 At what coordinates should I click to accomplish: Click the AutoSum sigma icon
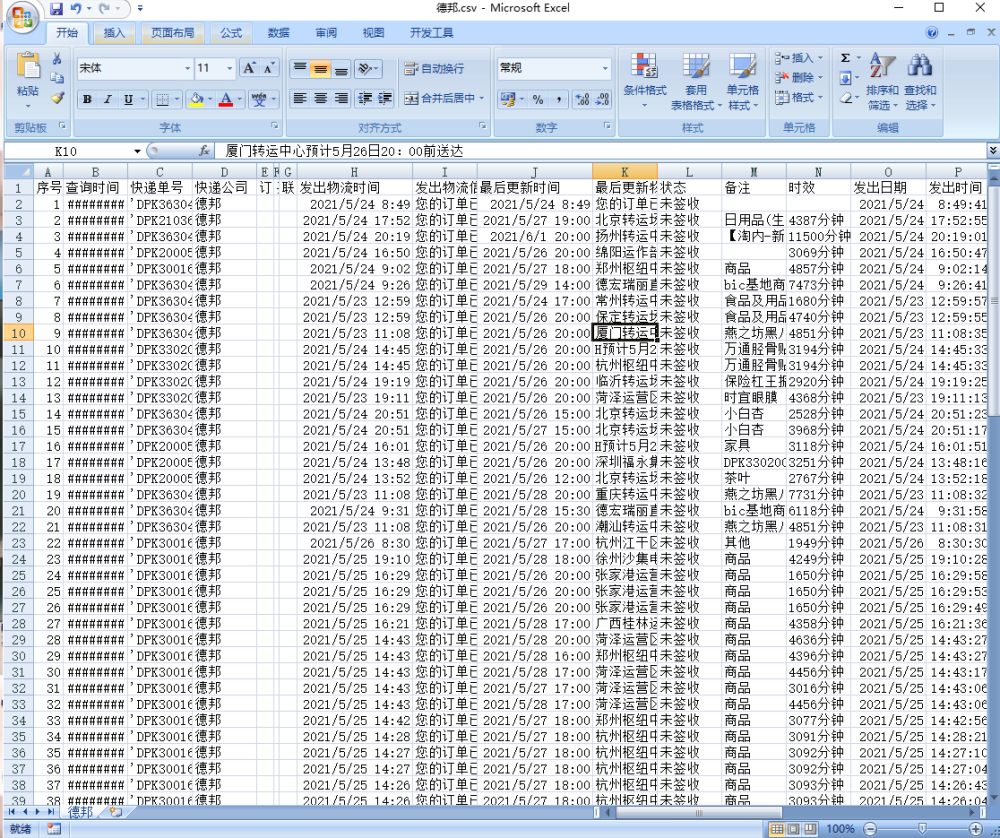(846, 58)
